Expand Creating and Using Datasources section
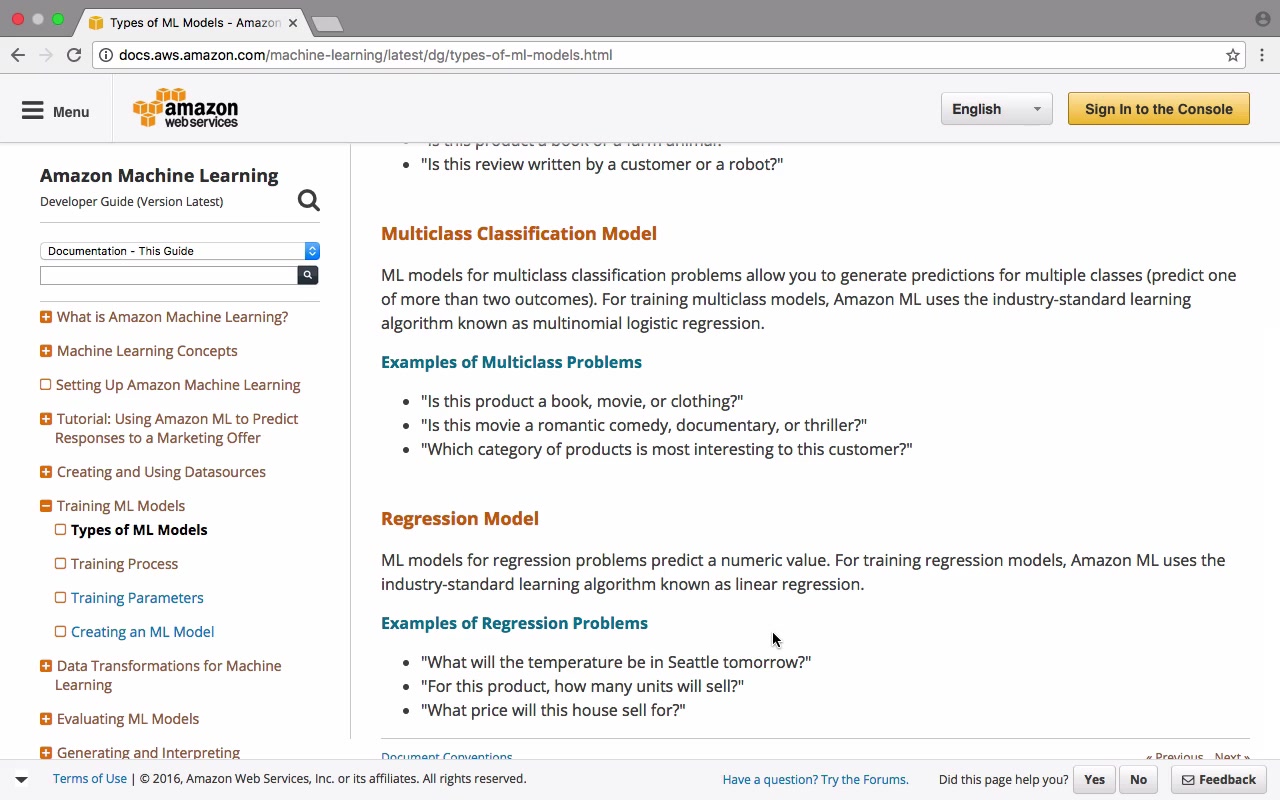Viewport: 1280px width, 800px height. 46,472
